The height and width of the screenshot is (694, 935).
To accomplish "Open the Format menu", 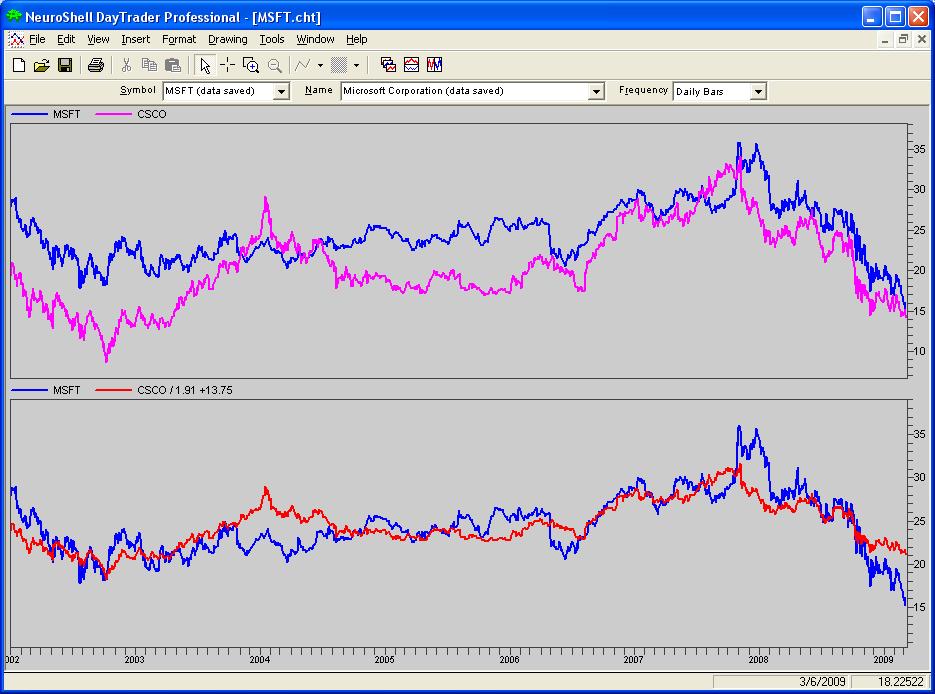I will pyautogui.click(x=179, y=39).
